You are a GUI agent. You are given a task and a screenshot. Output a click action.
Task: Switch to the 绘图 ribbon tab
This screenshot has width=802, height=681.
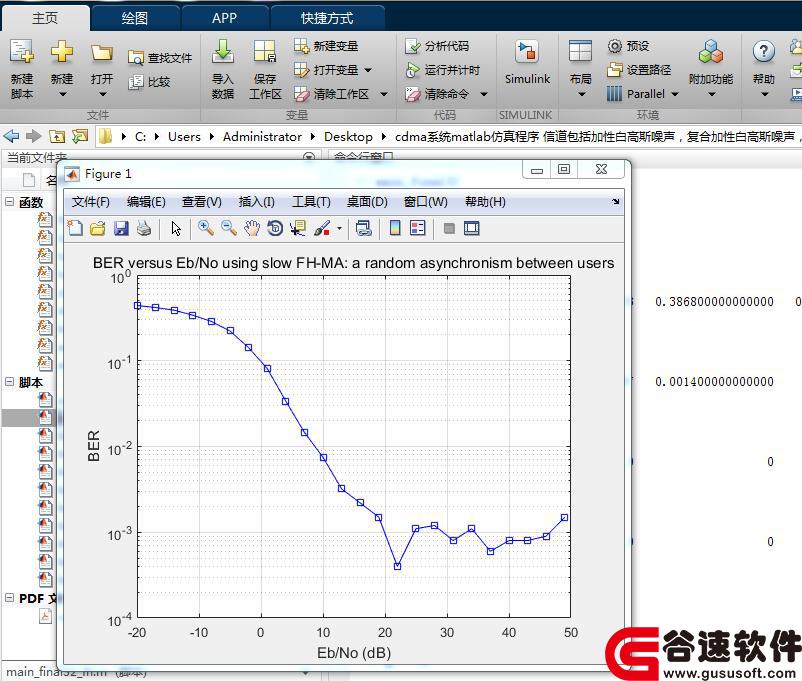(135, 18)
